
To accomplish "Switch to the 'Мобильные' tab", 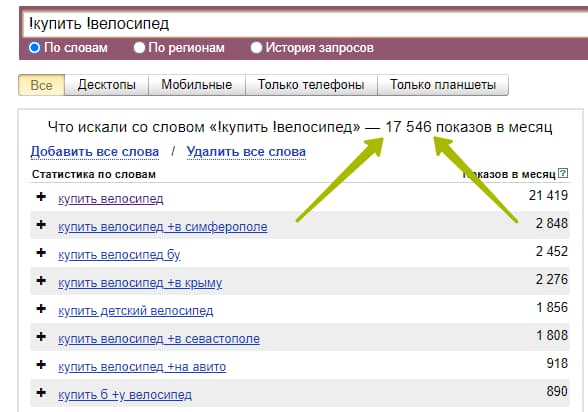I will click(x=197, y=85).
